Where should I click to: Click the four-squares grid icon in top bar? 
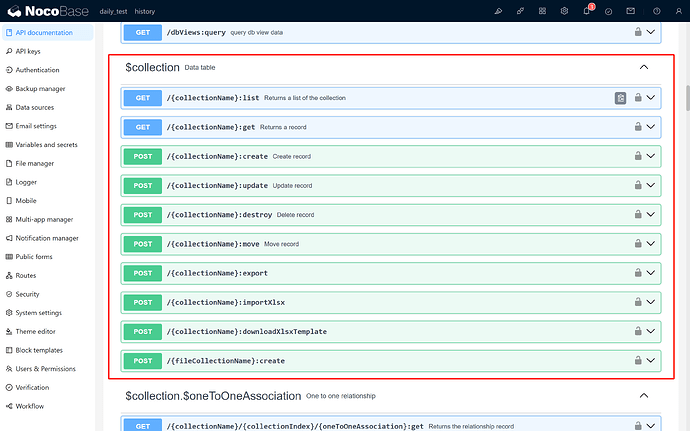pos(542,11)
